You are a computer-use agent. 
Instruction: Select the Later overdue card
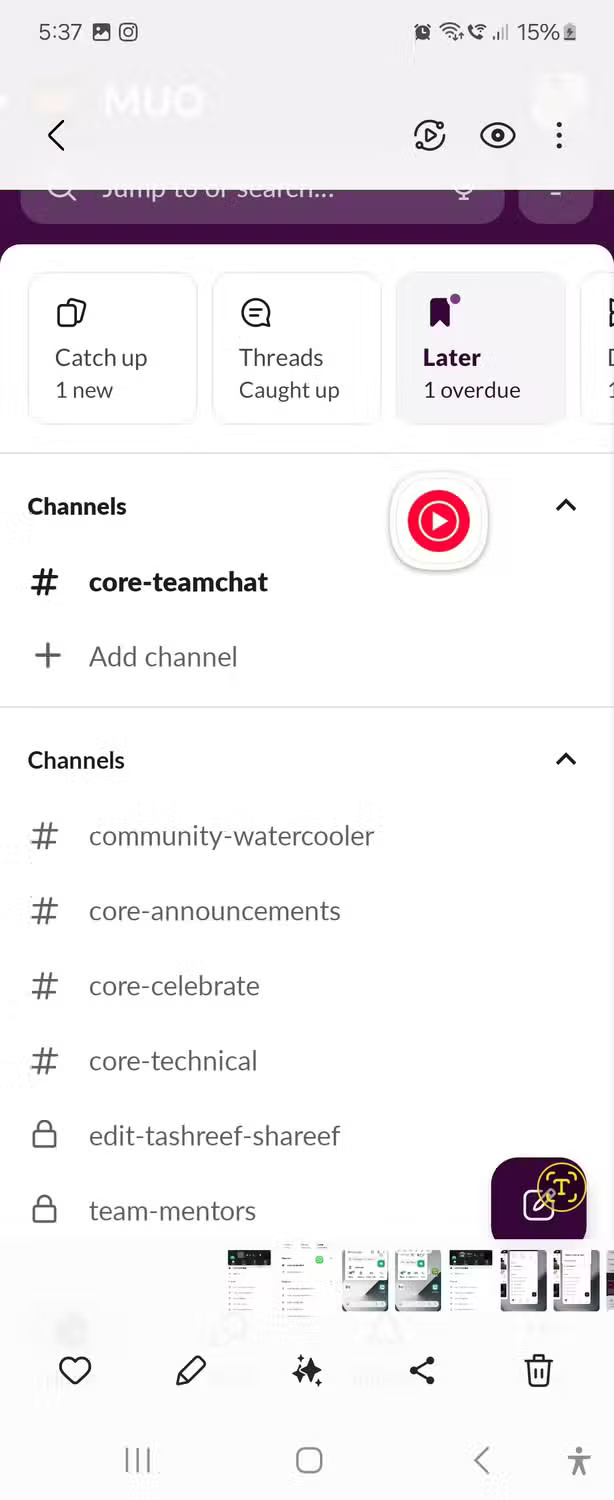(480, 348)
